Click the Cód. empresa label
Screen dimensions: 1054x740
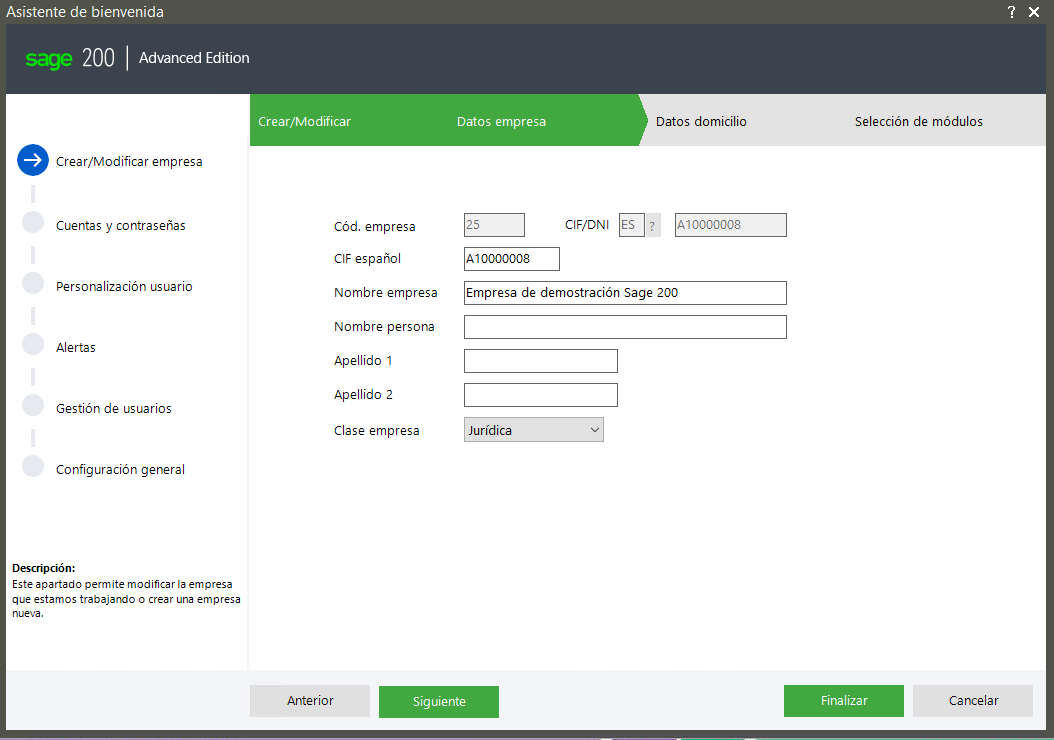[x=374, y=227]
